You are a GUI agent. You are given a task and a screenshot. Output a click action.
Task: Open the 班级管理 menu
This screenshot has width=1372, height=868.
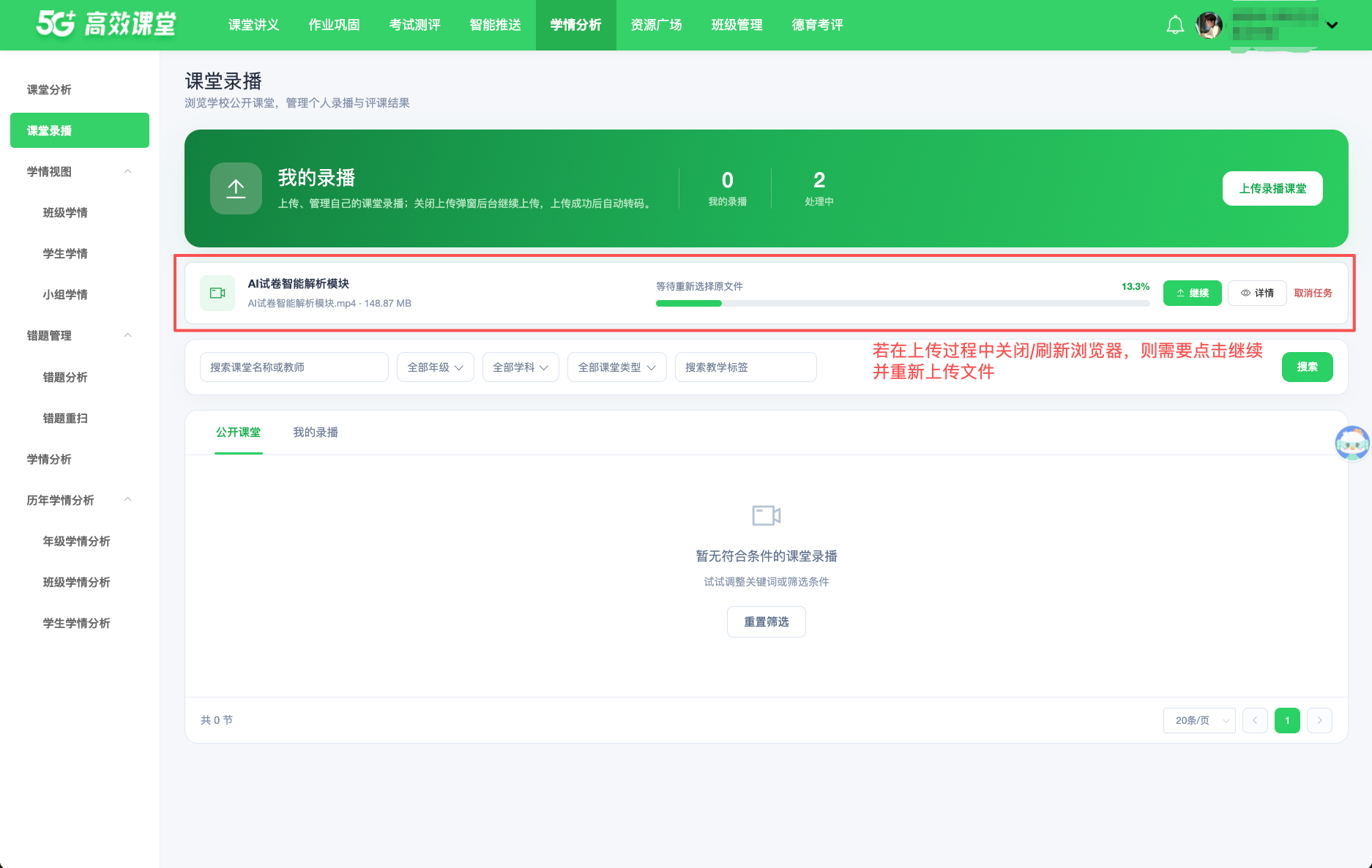pyautogui.click(x=737, y=25)
